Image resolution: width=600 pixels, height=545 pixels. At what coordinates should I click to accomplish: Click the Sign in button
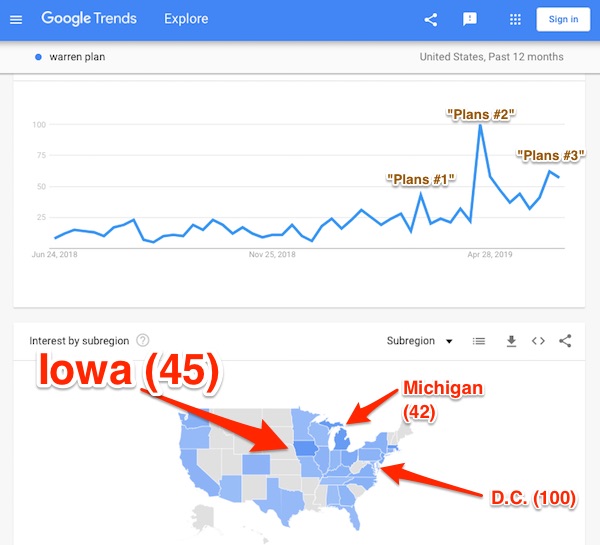point(563,19)
